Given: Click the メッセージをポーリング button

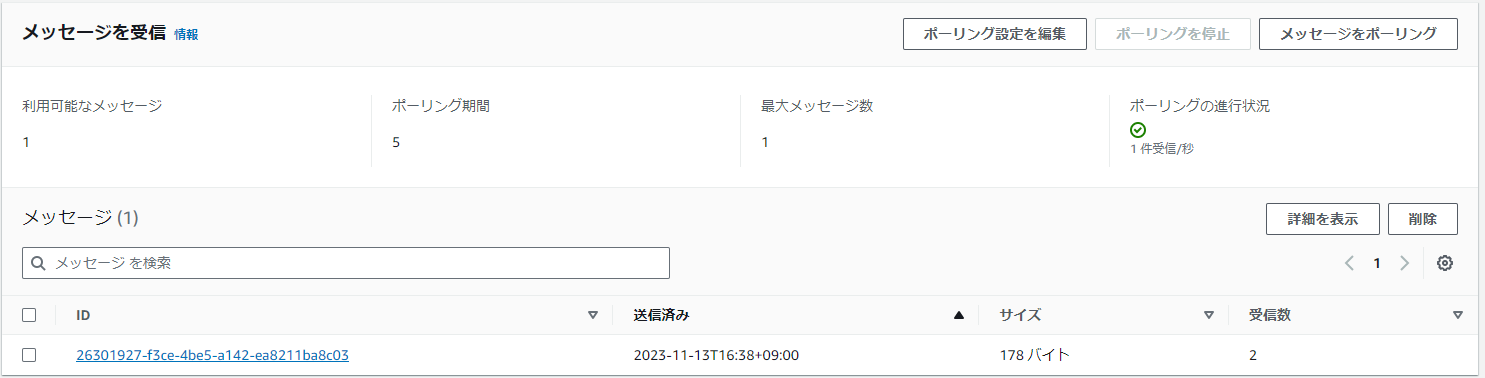Looking at the screenshot, I should point(1358,33).
